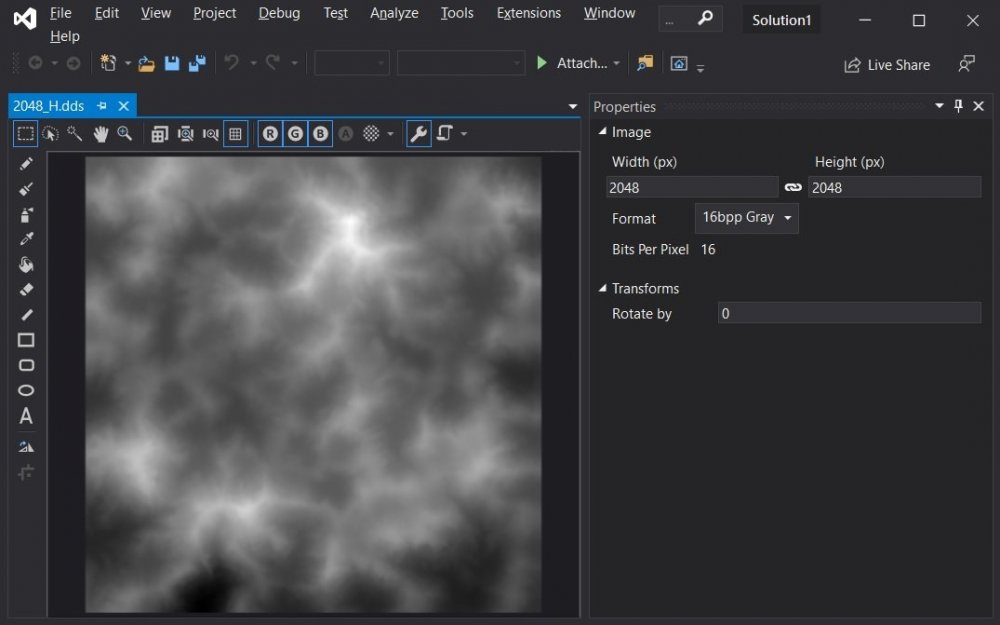Toggle the Green channel button
The image size is (1000, 625).
pos(295,134)
